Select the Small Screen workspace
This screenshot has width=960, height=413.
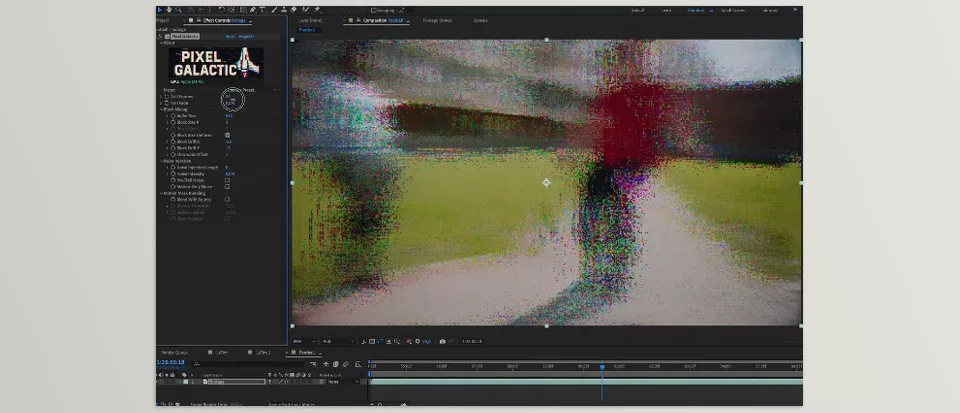click(x=733, y=10)
